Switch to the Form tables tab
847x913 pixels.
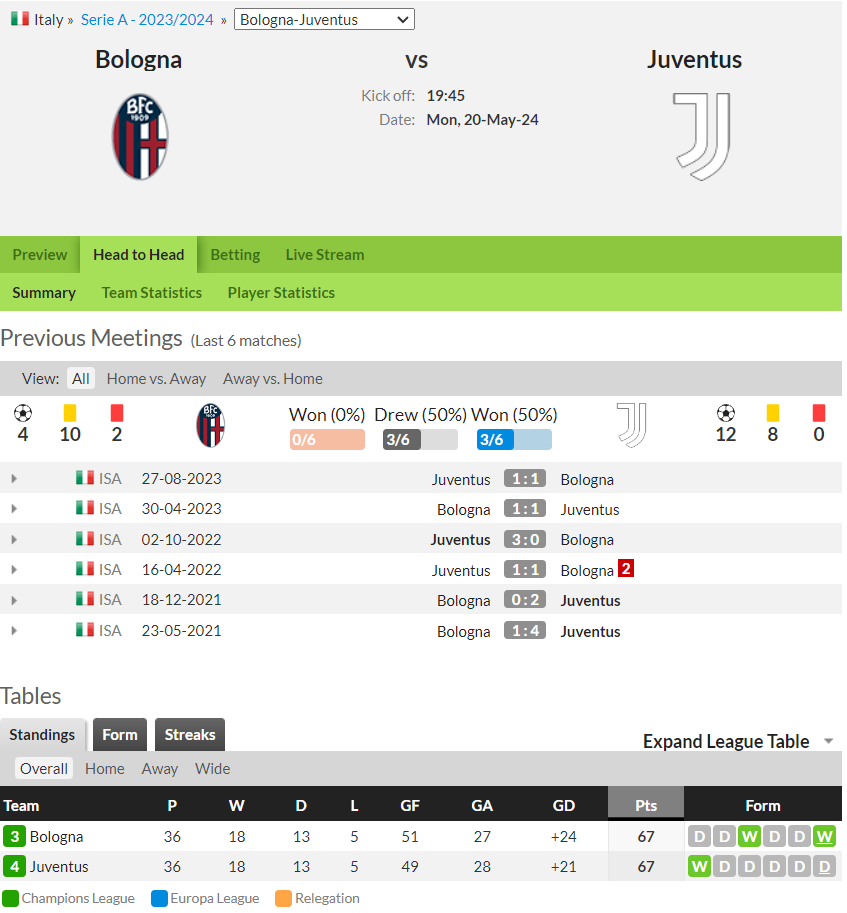[120, 735]
